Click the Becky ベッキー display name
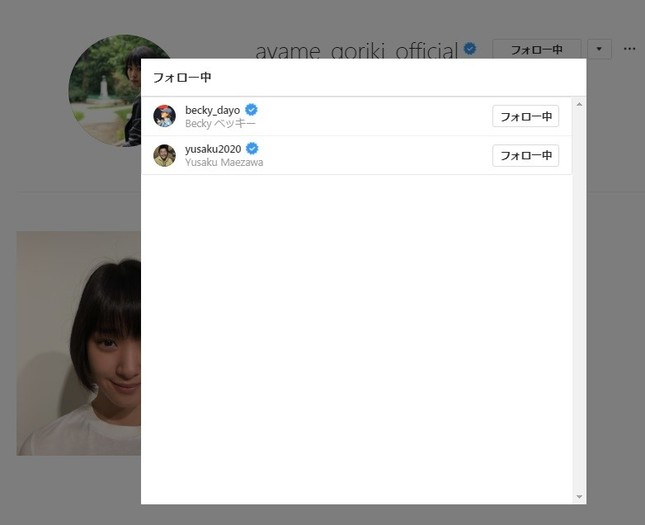The height and width of the screenshot is (525, 645). click(220, 123)
